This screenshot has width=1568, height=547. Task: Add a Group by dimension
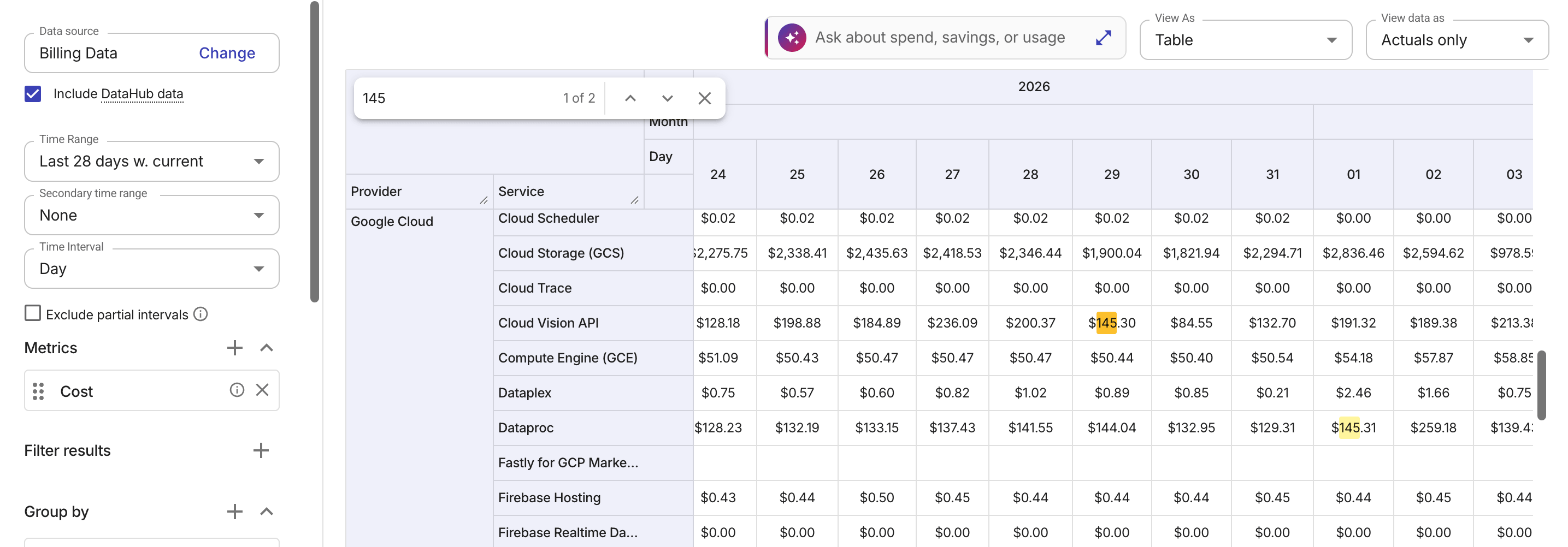(234, 511)
